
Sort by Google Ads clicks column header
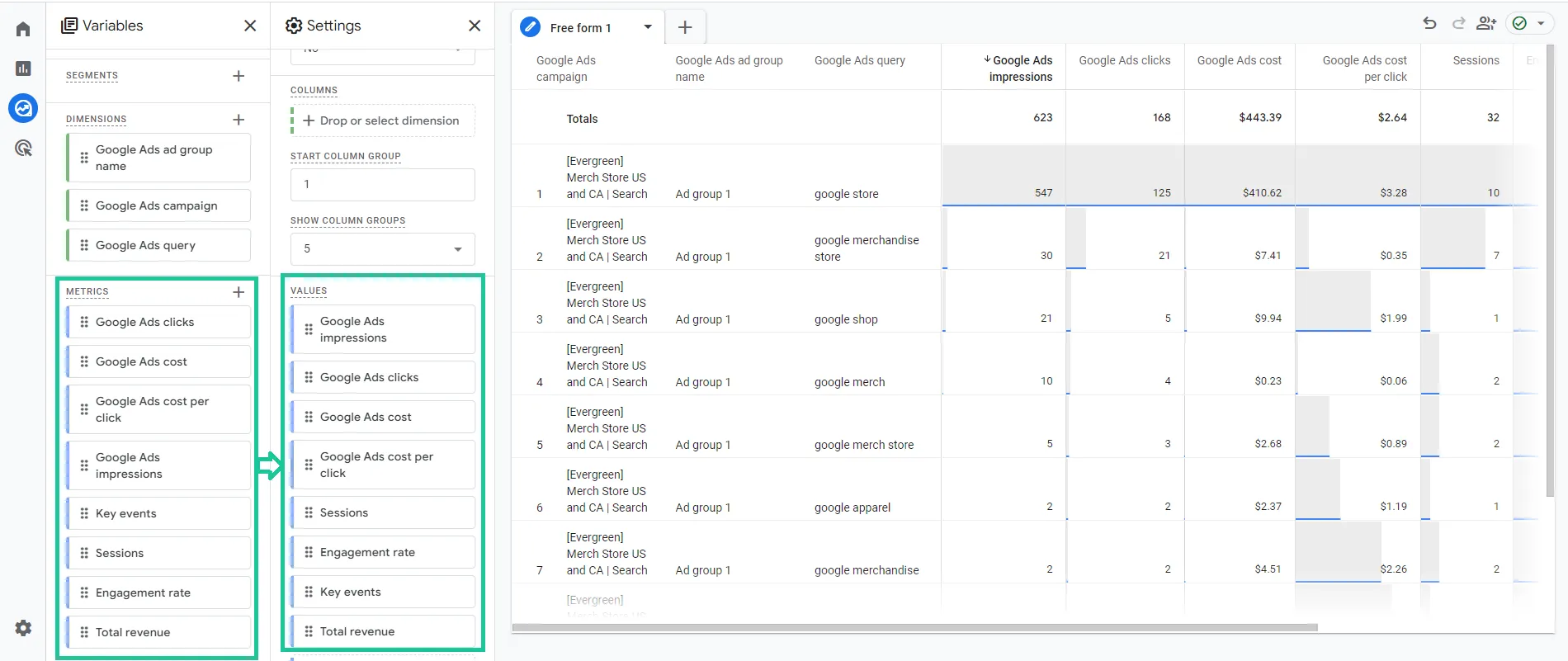(x=1124, y=60)
